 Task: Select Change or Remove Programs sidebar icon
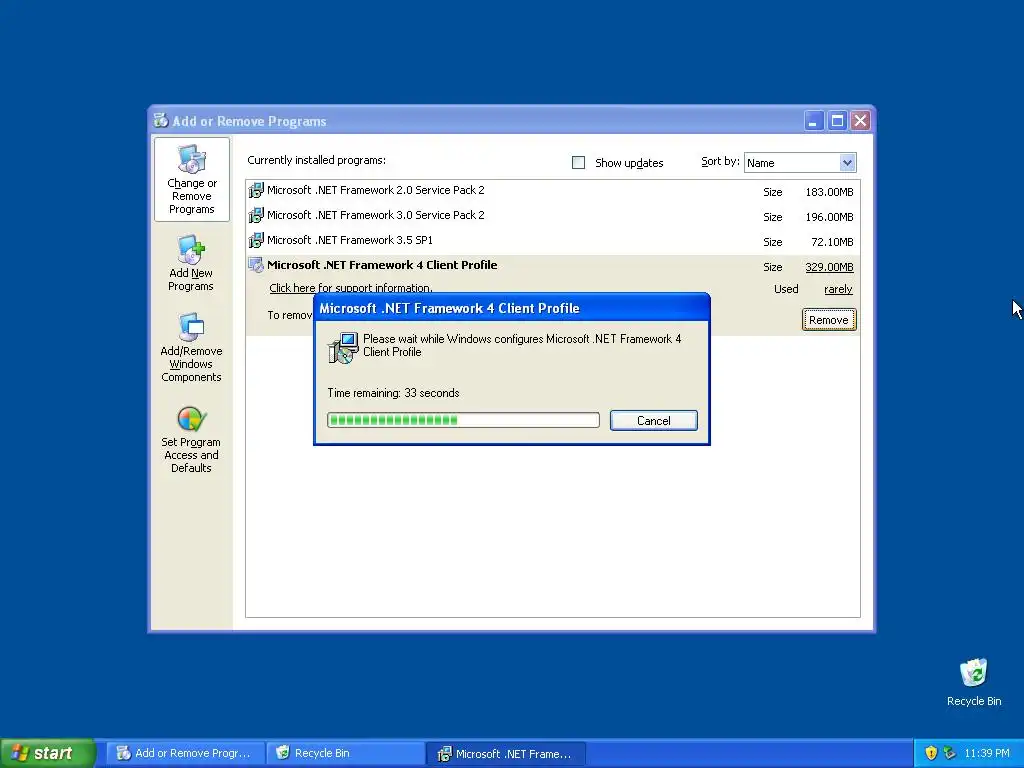tap(191, 159)
